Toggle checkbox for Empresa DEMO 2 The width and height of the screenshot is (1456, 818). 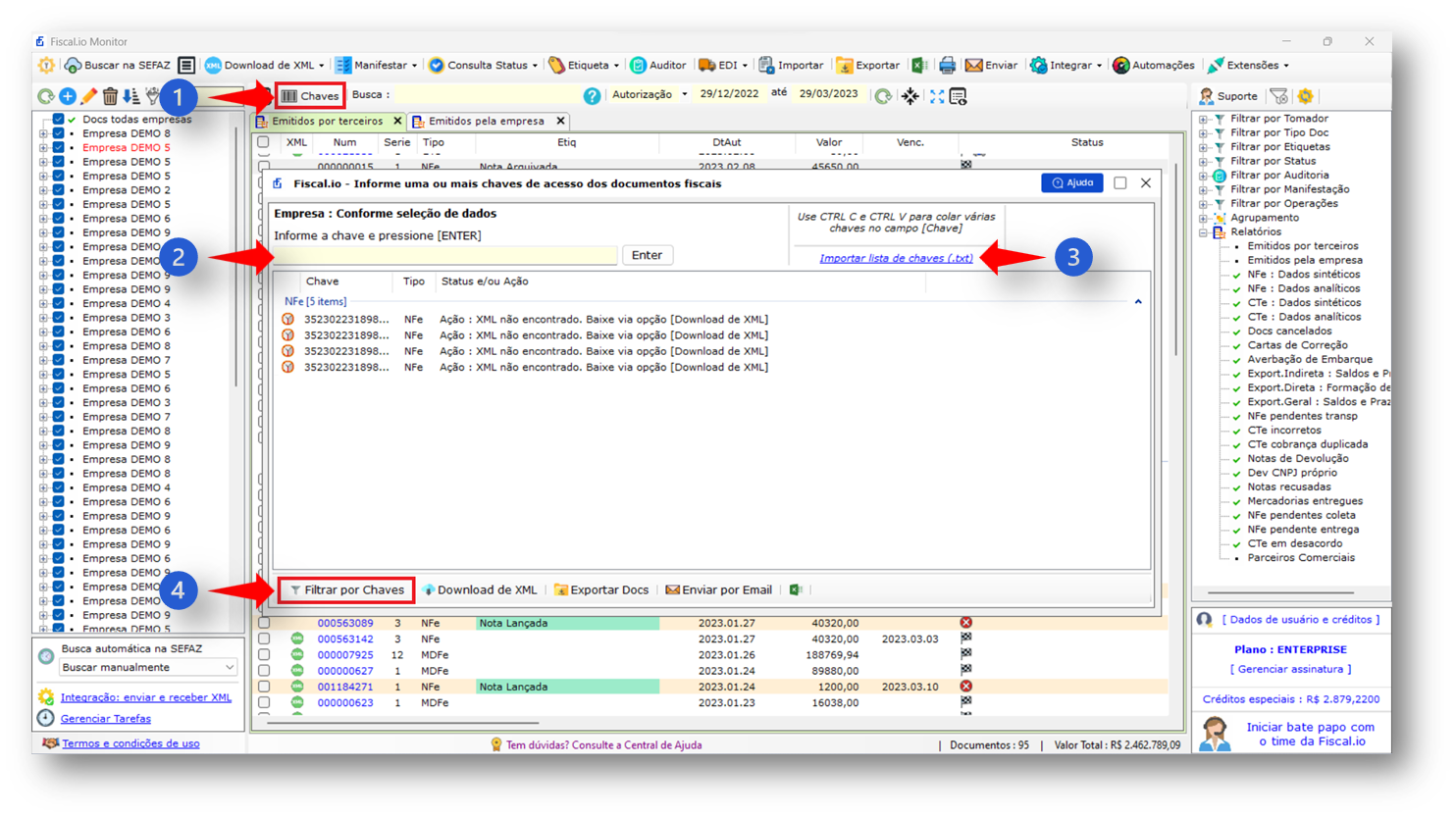coord(58,190)
